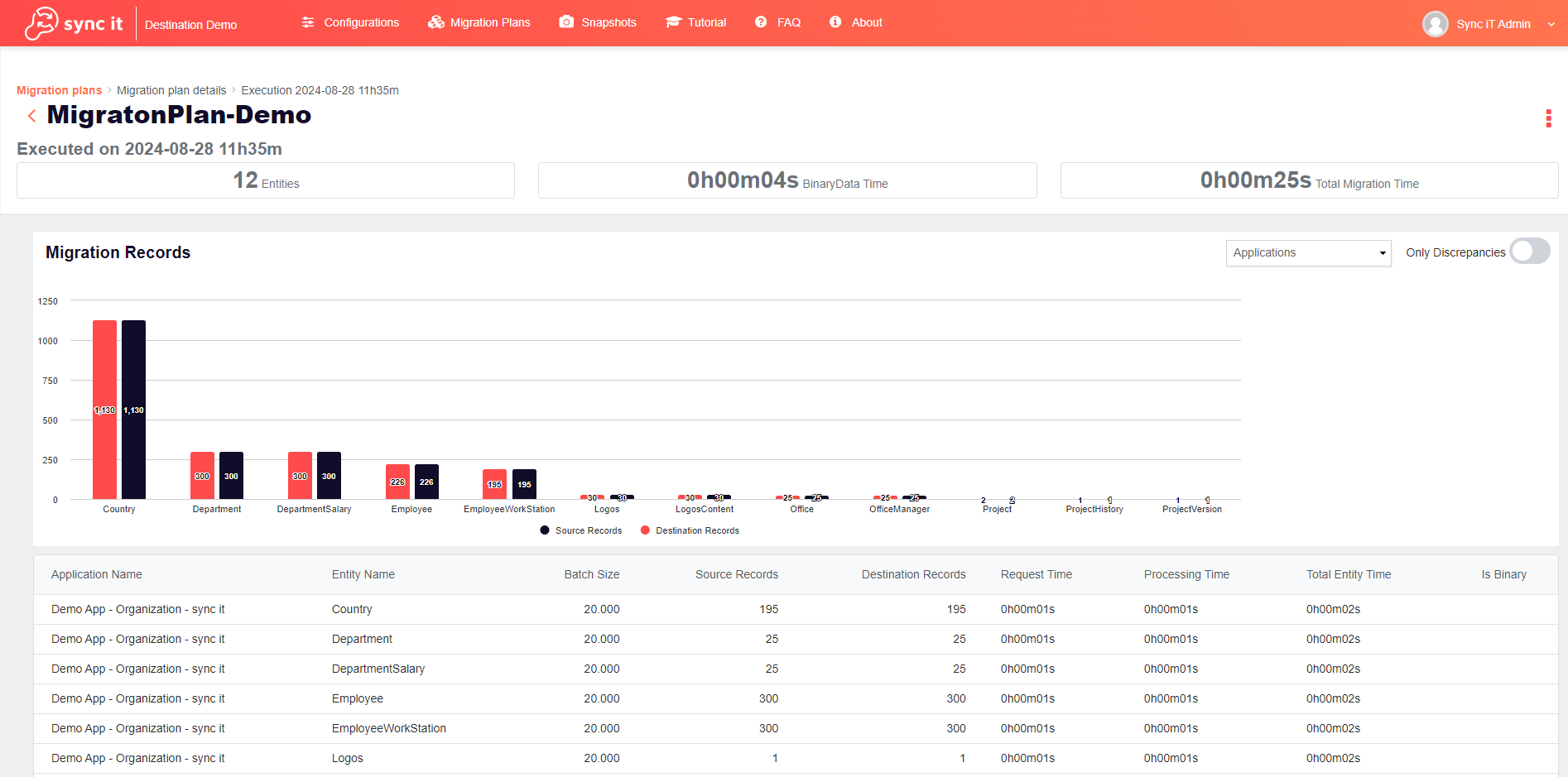Enable the Only Discrepancies switch
1568x777 pixels.
(1529, 252)
